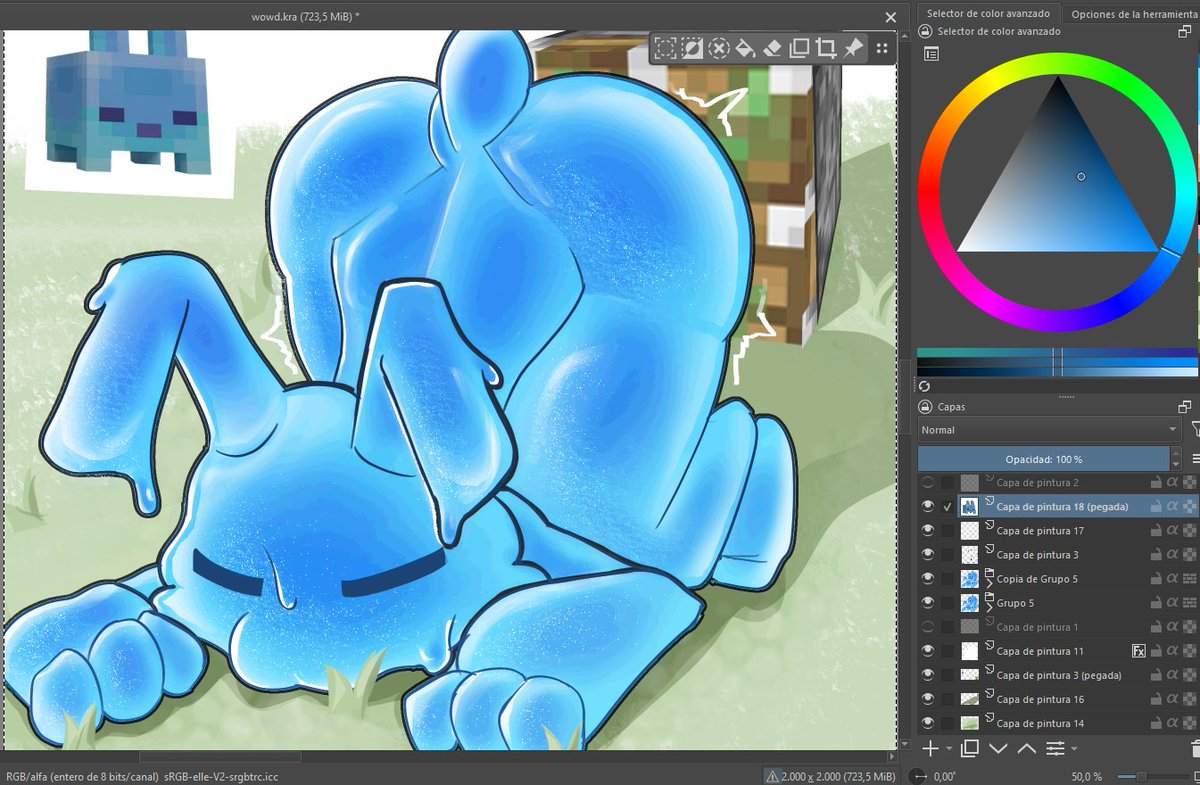Crop to selection using the crop icon
Image resolution: width=1200 pixels, height=785 pixels.
826,48
